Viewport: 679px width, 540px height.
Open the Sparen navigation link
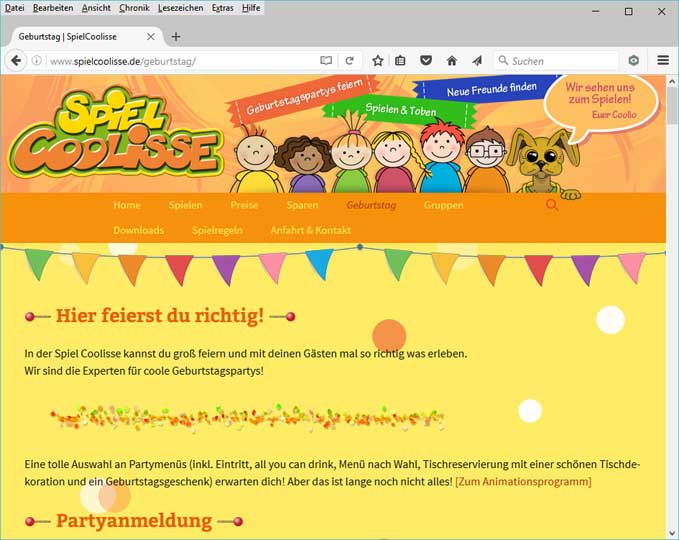point(302,205)
